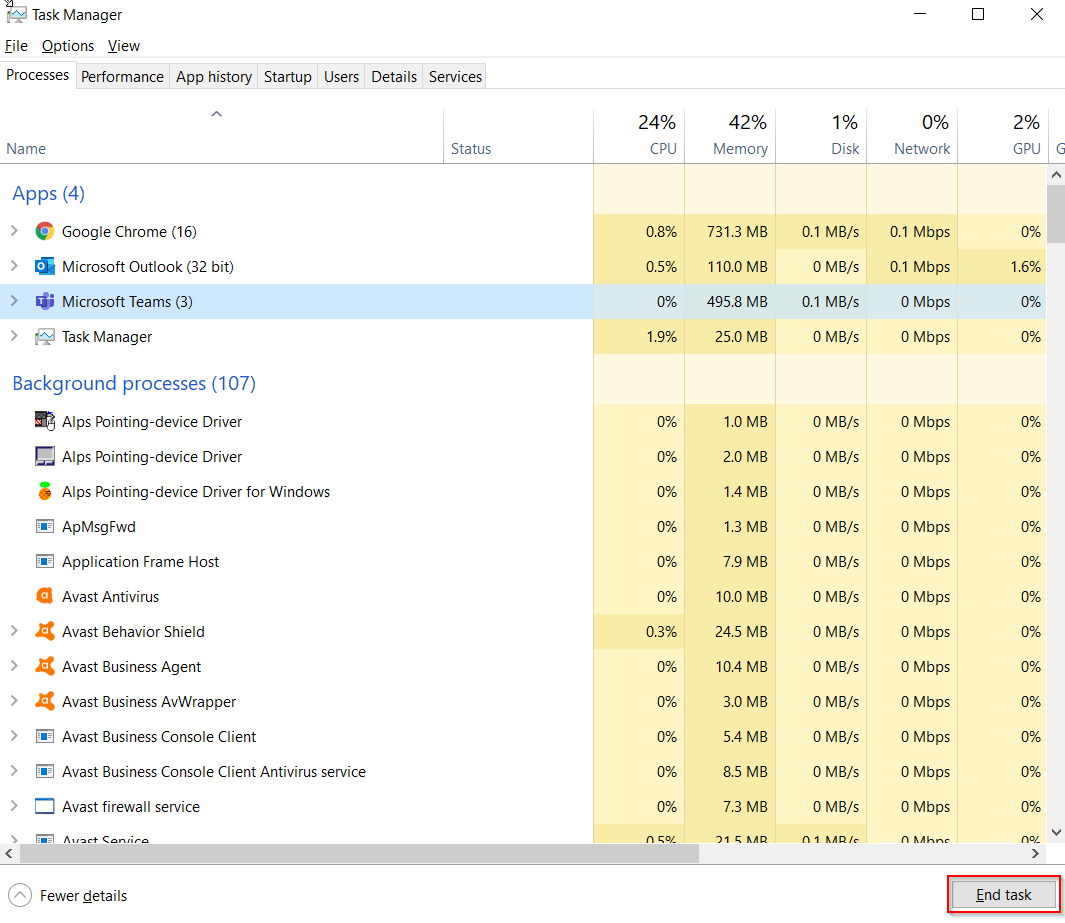
Task: Click the 1.9% CPU value for Task Manager
Action: tap(661, 337)
